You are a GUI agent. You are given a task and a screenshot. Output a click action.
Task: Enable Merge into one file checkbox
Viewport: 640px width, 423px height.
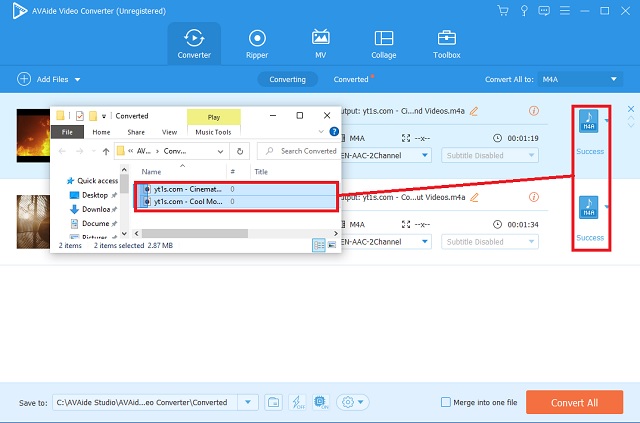pyautogui.click(x=446, y=402)
